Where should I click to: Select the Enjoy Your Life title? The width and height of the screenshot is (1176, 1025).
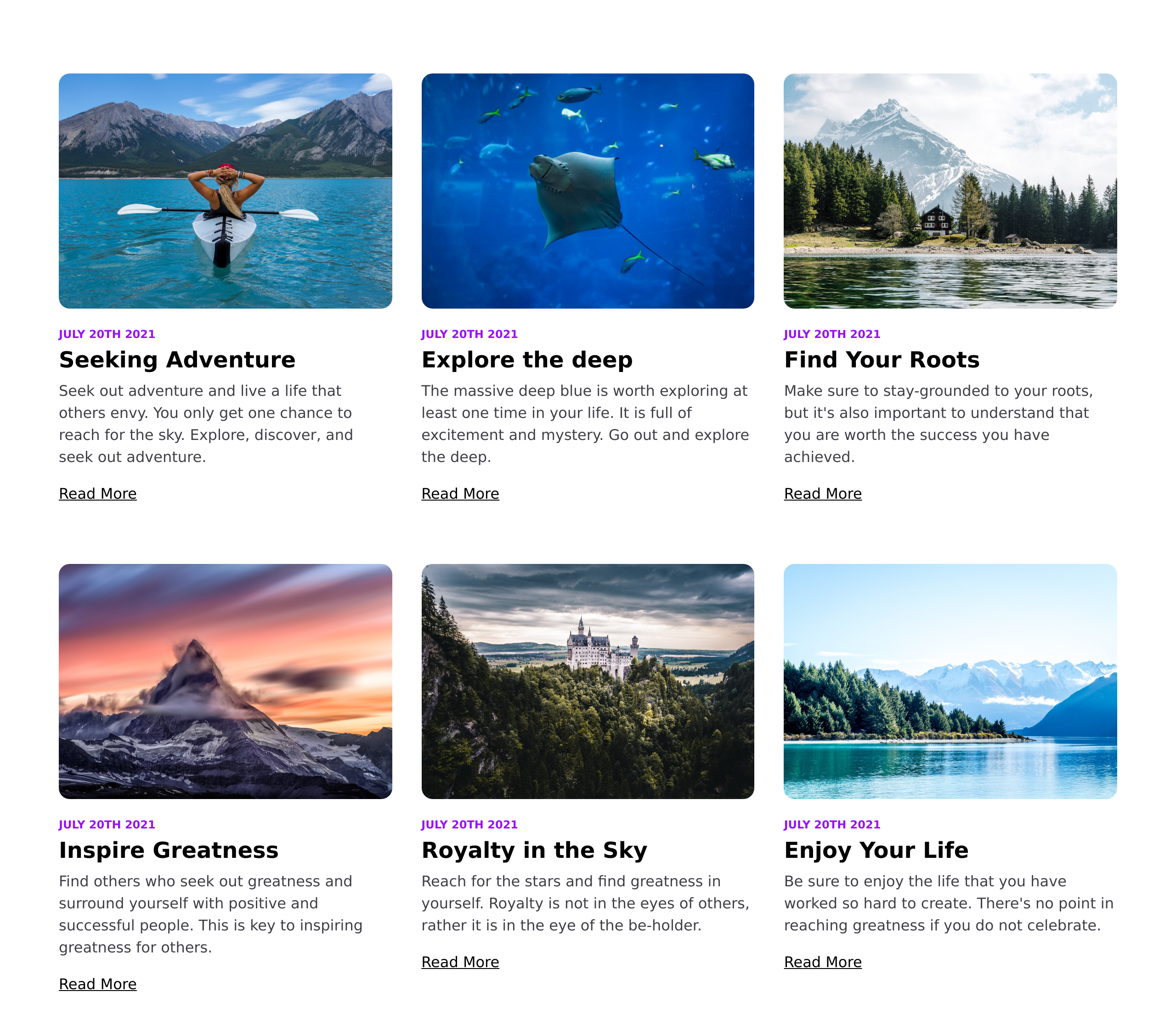[876, 850]
